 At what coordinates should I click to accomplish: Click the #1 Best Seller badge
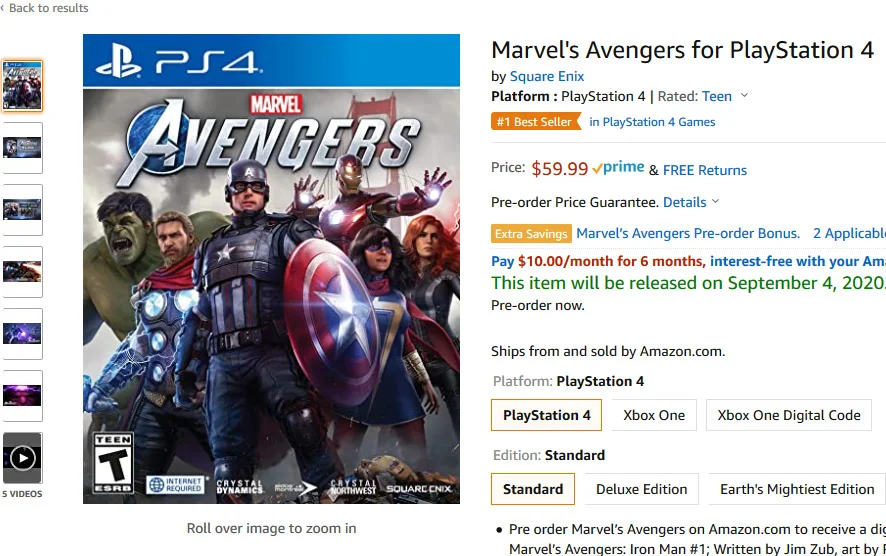(536, 121)
